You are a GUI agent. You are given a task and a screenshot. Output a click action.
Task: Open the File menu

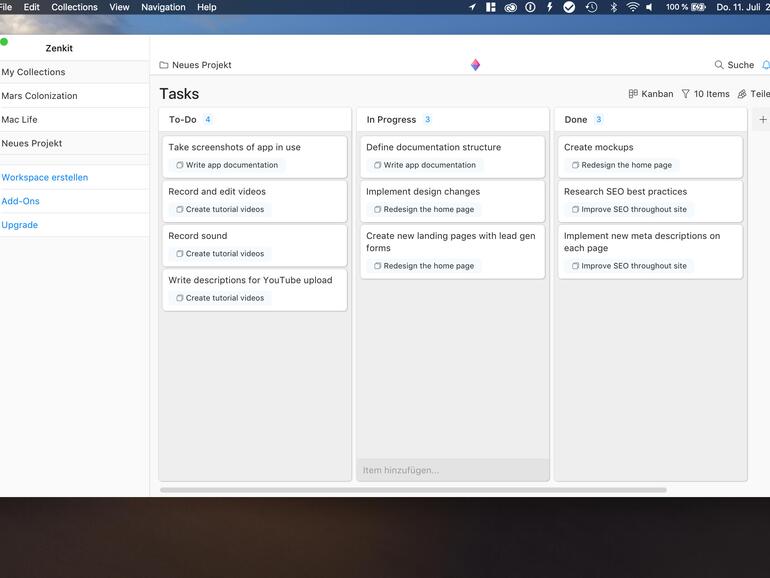6,7
